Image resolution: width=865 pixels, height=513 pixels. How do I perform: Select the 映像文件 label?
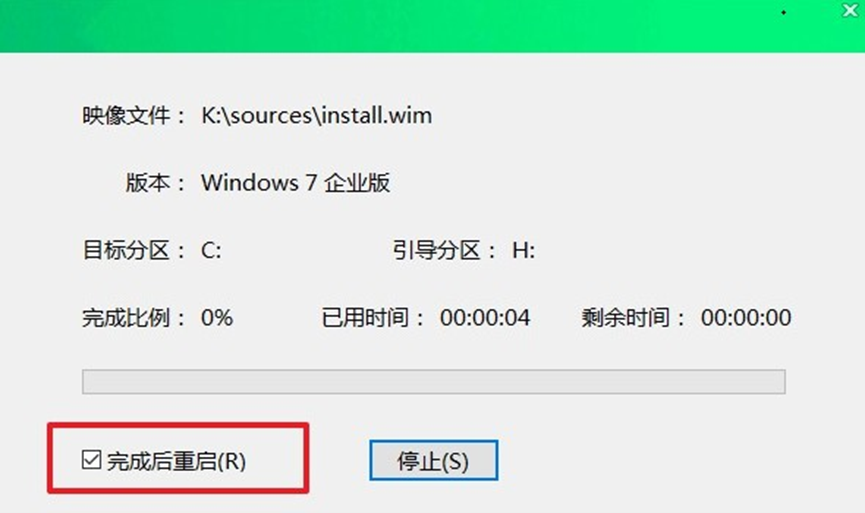(x=126, y=116)
